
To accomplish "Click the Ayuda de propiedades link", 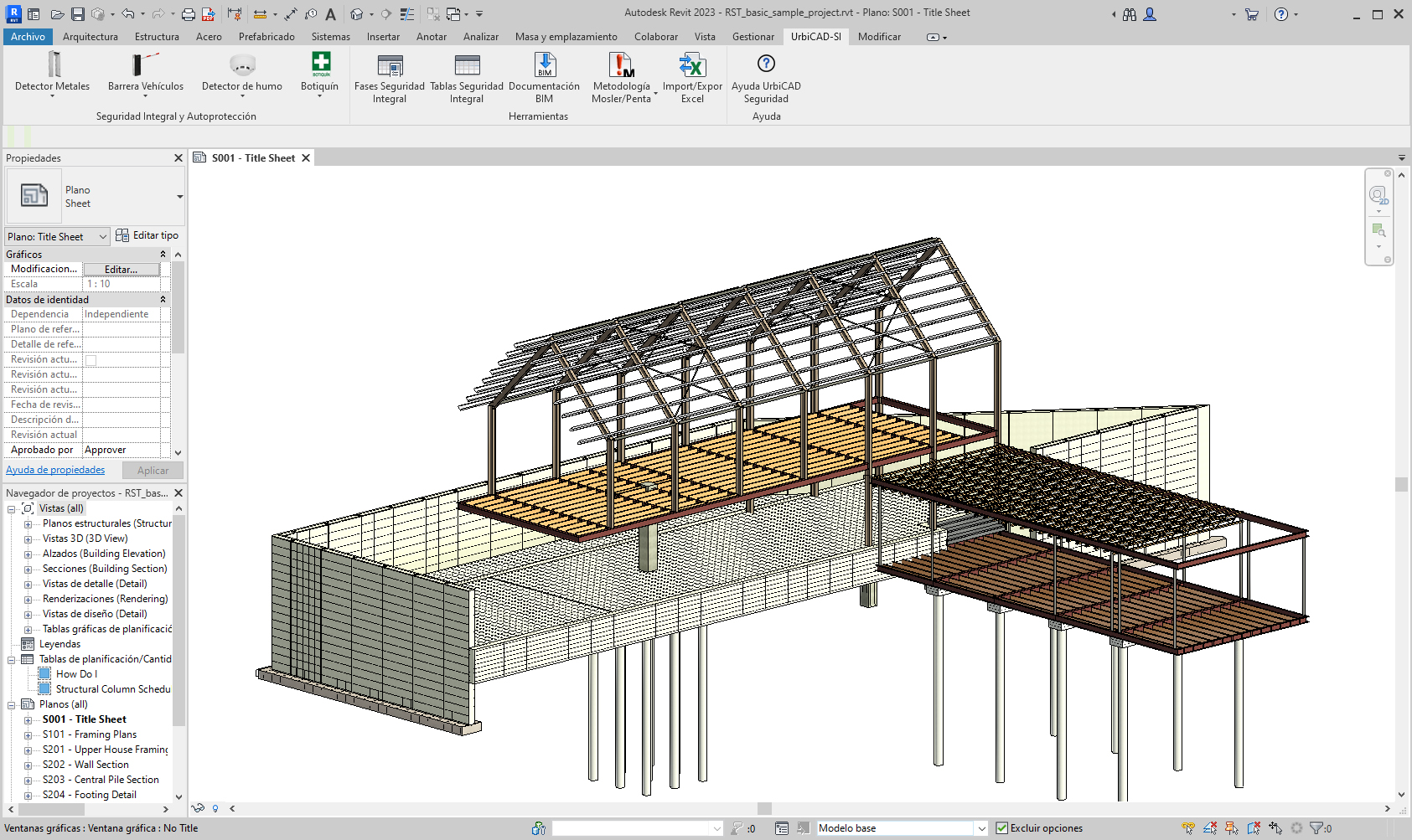I will point(55,471).
